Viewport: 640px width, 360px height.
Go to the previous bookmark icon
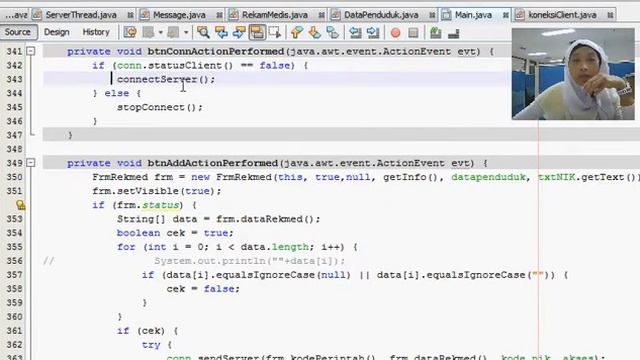(297, 32)
